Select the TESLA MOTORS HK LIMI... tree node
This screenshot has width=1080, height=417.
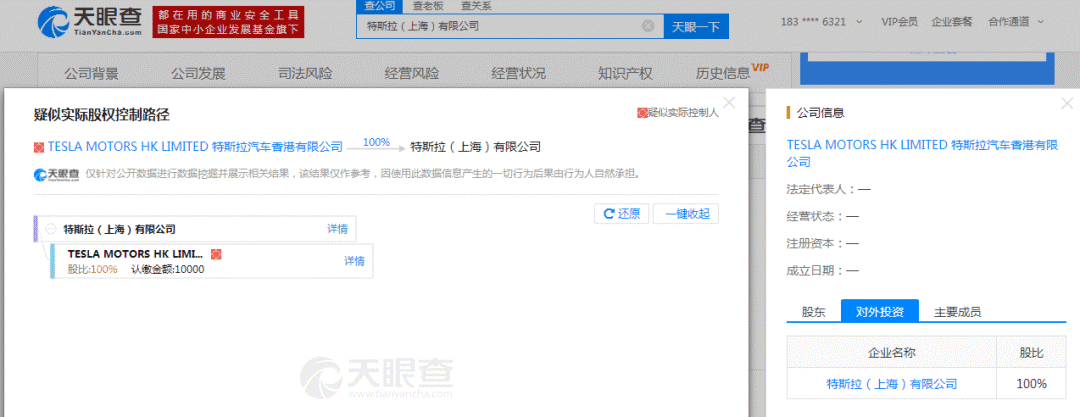[212, 261]
